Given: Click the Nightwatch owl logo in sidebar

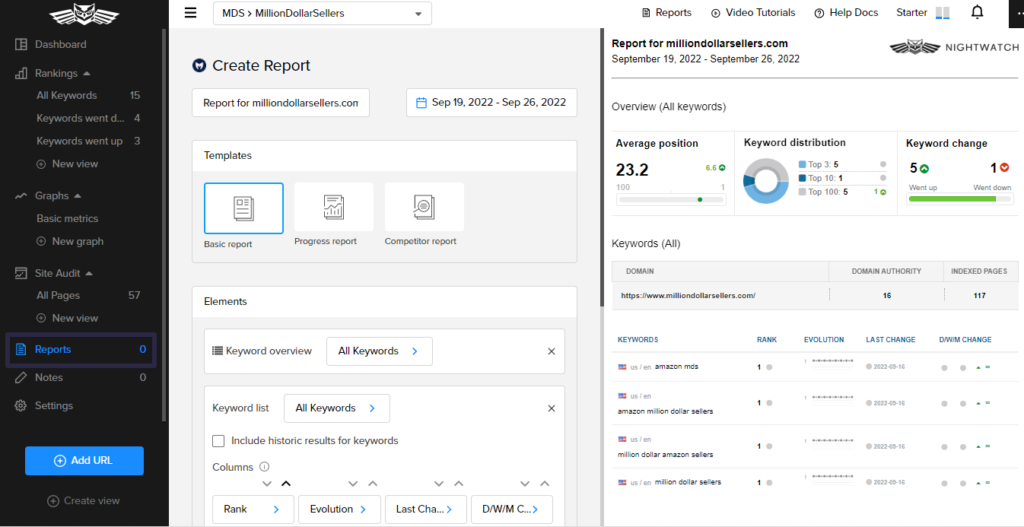Looking at the screenshot, I should click(84, 16).
